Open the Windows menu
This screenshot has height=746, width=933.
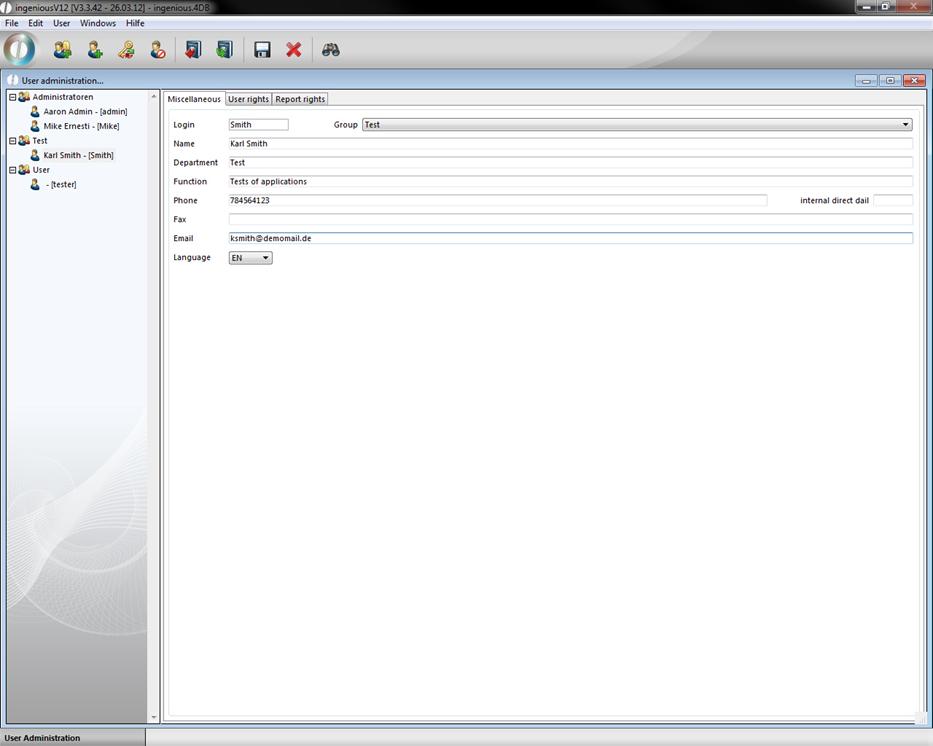pos(98,23)
